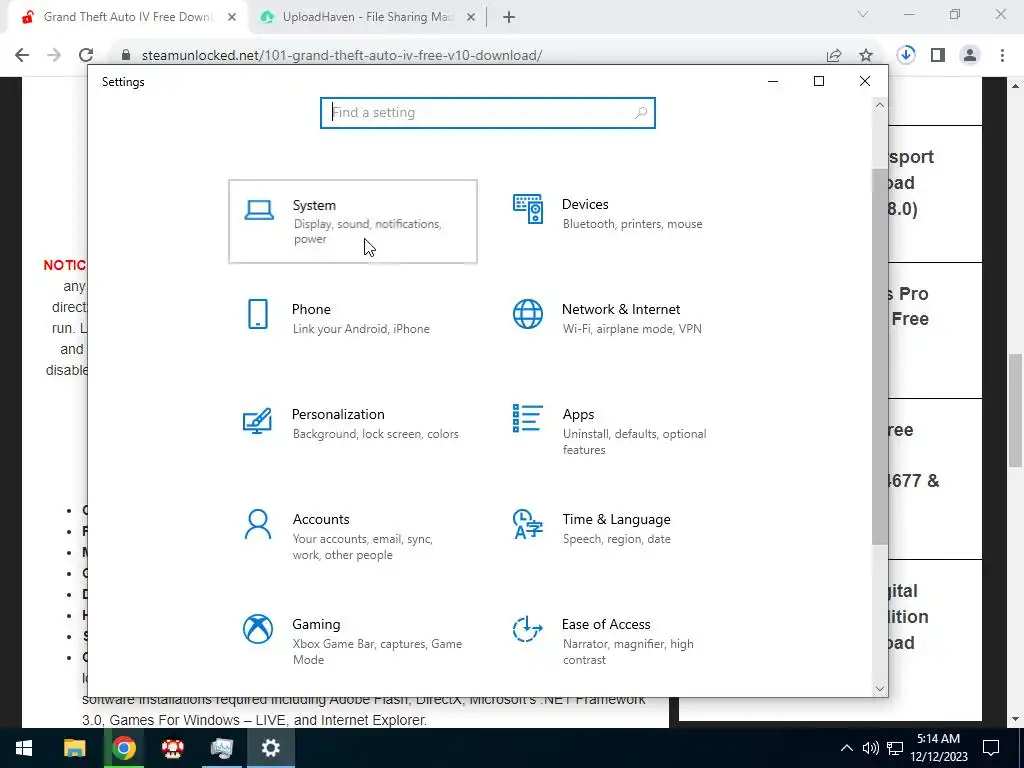Share this page icon in address bar
1024x768 pixels.
(x=834, y=56)
